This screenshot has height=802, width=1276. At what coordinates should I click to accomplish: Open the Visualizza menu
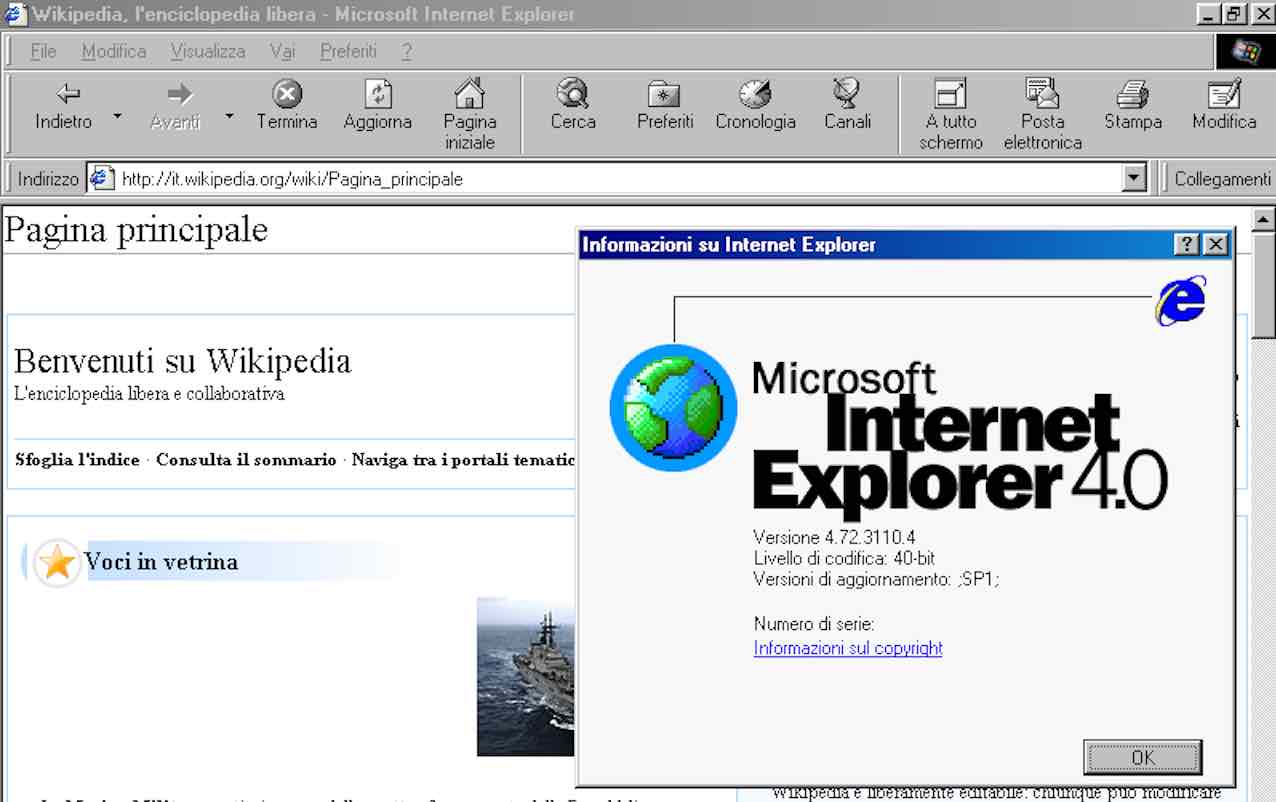tap(208, 51)
